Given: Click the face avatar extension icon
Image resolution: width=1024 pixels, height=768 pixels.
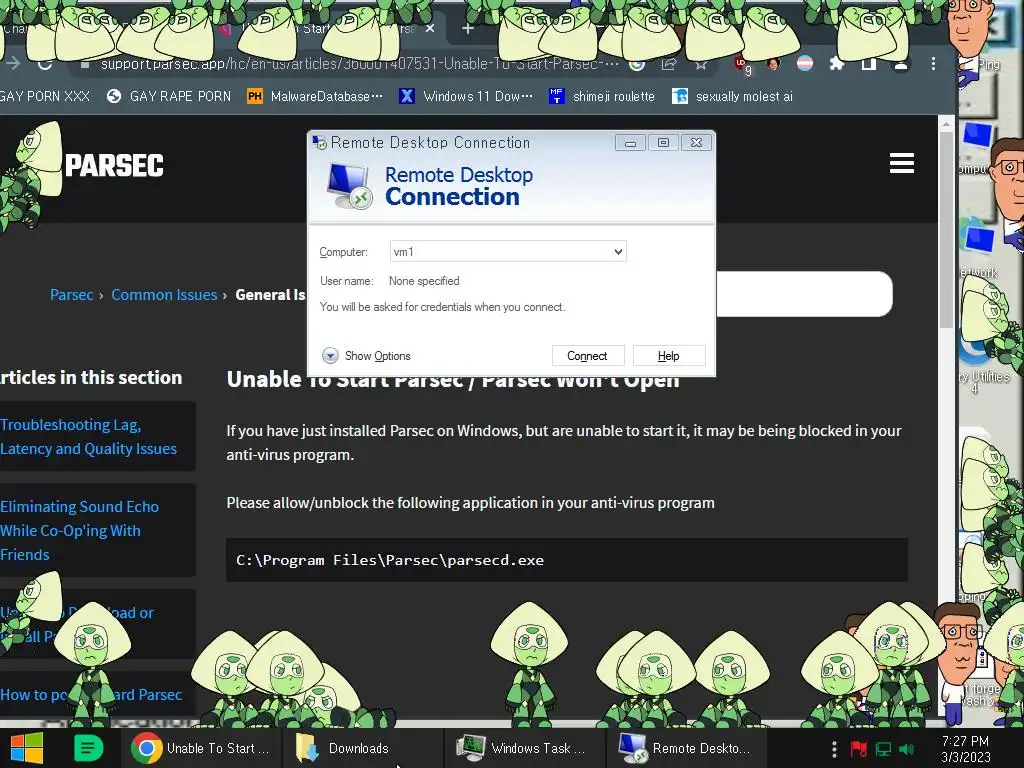Looking at the screenshot, I should [773, 64].
